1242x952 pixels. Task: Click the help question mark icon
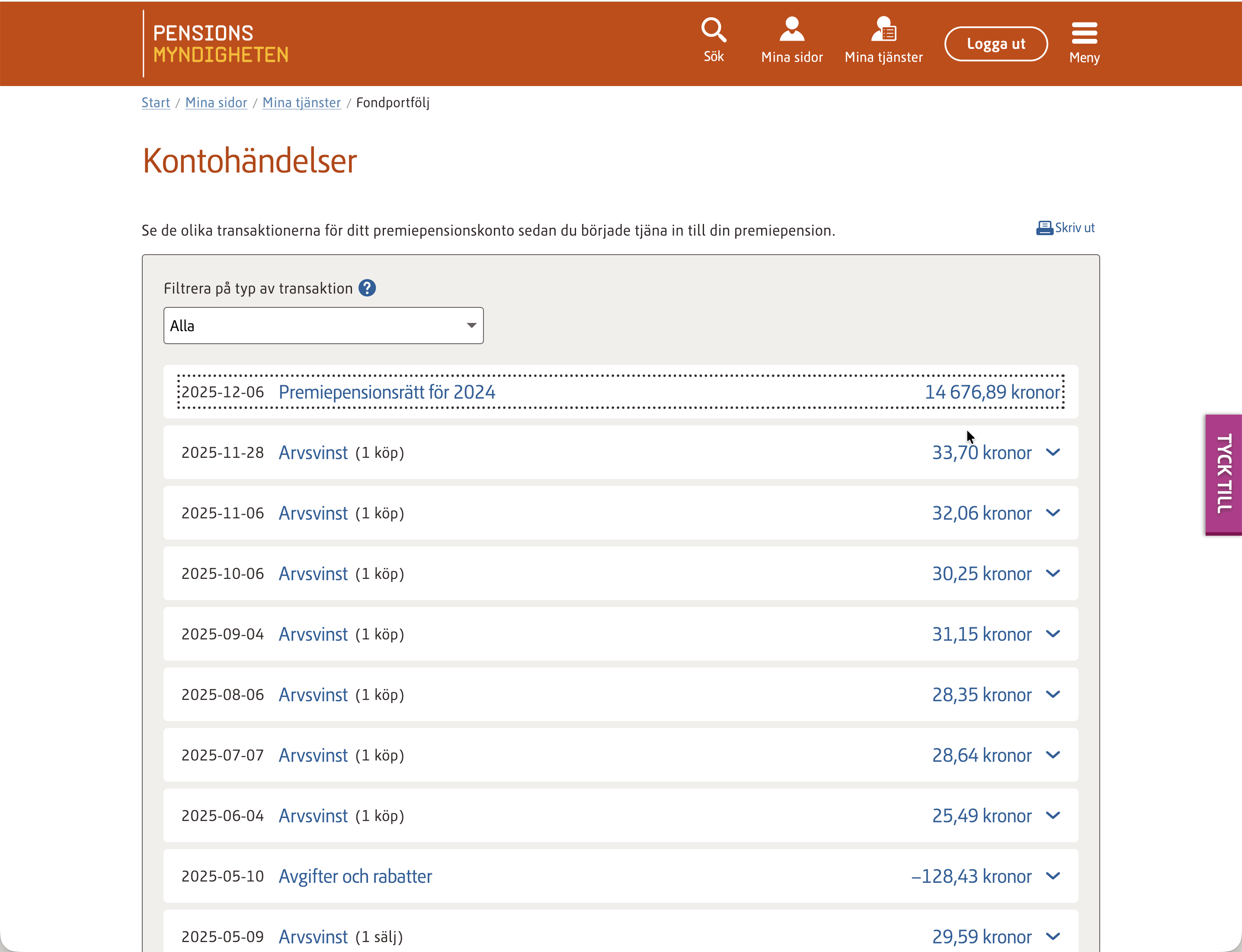[367, 288]
